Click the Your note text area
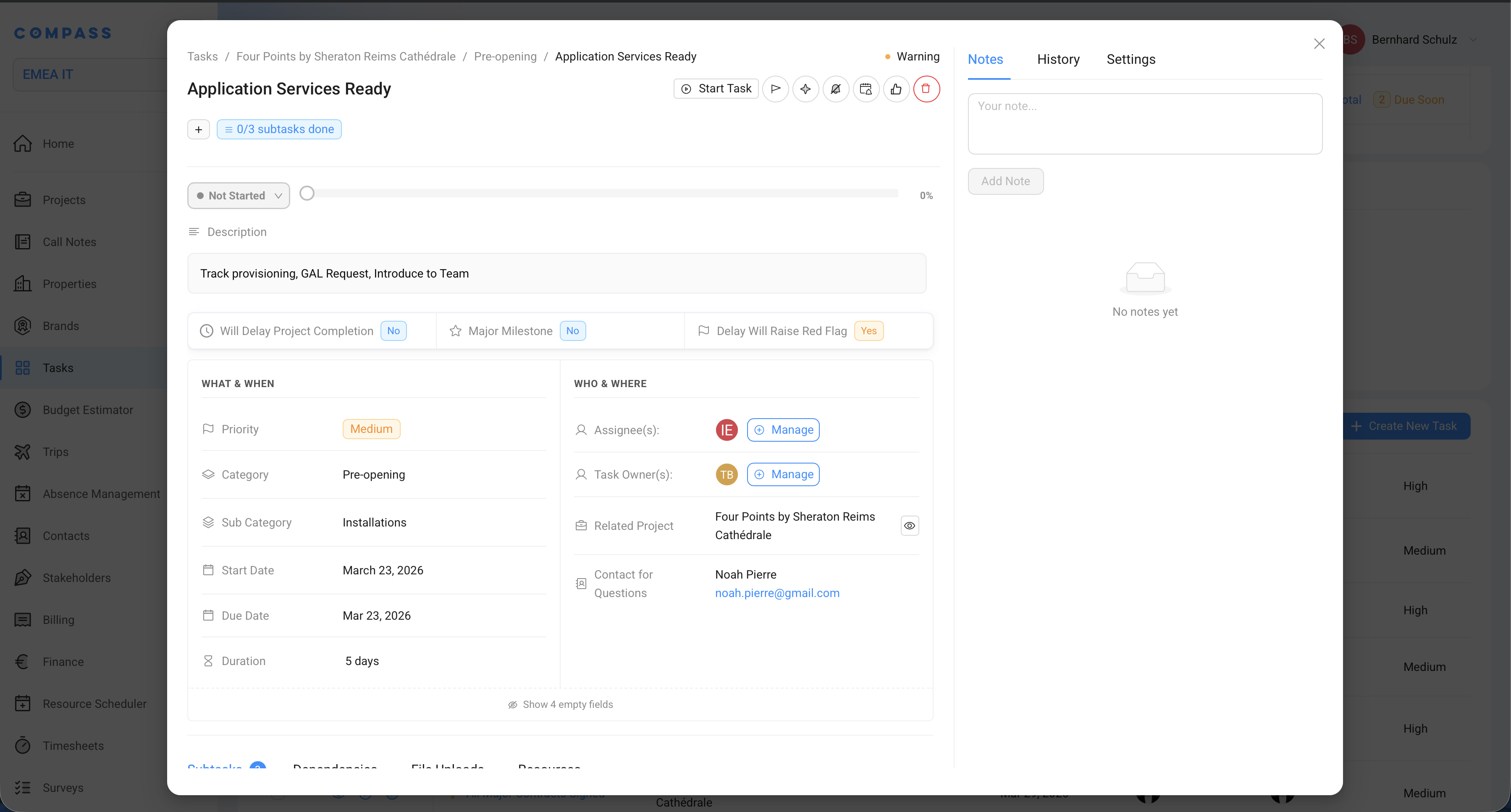 pos(1145,124)
